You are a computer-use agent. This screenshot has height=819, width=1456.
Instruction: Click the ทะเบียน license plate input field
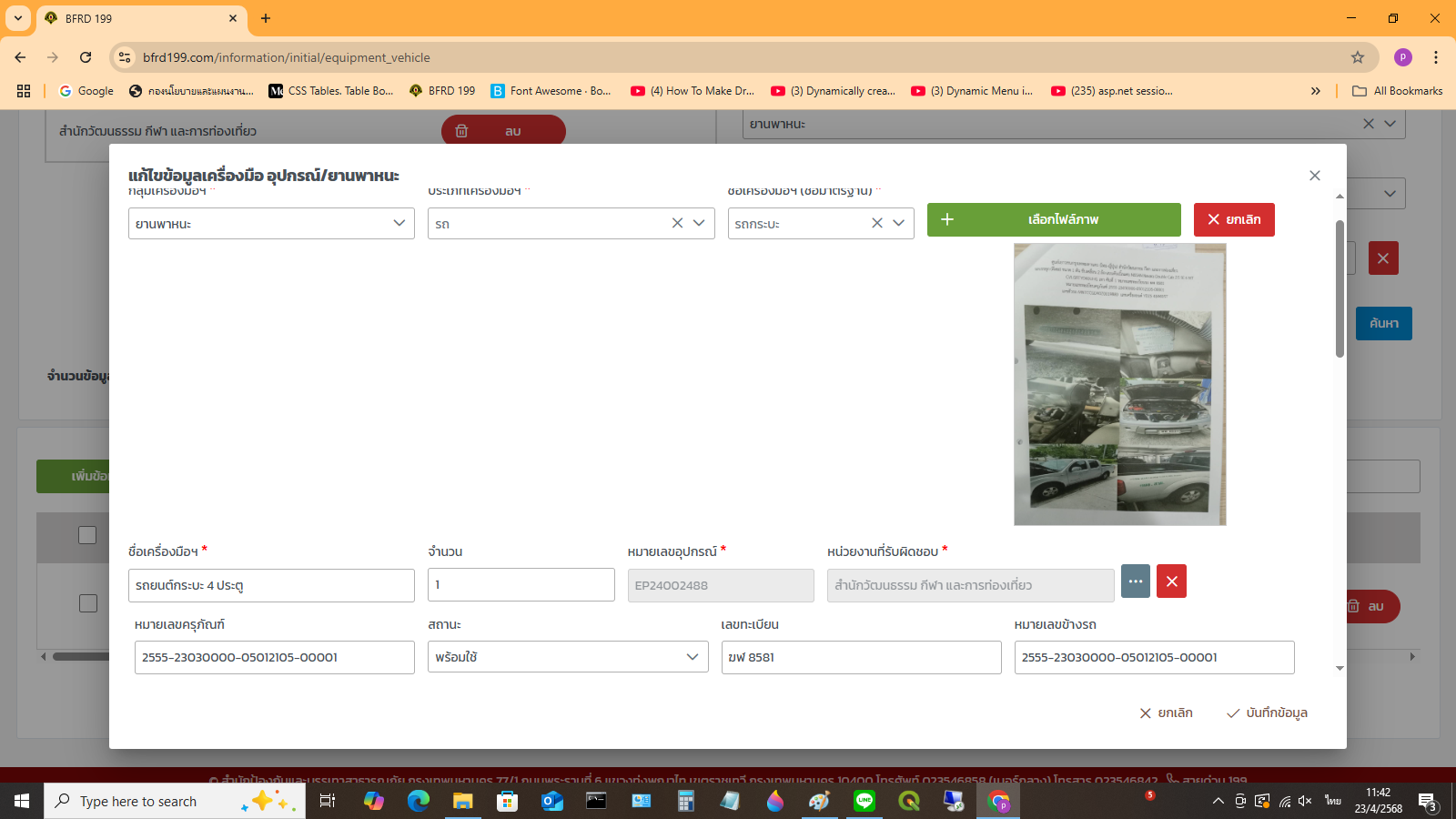[860, 657]
